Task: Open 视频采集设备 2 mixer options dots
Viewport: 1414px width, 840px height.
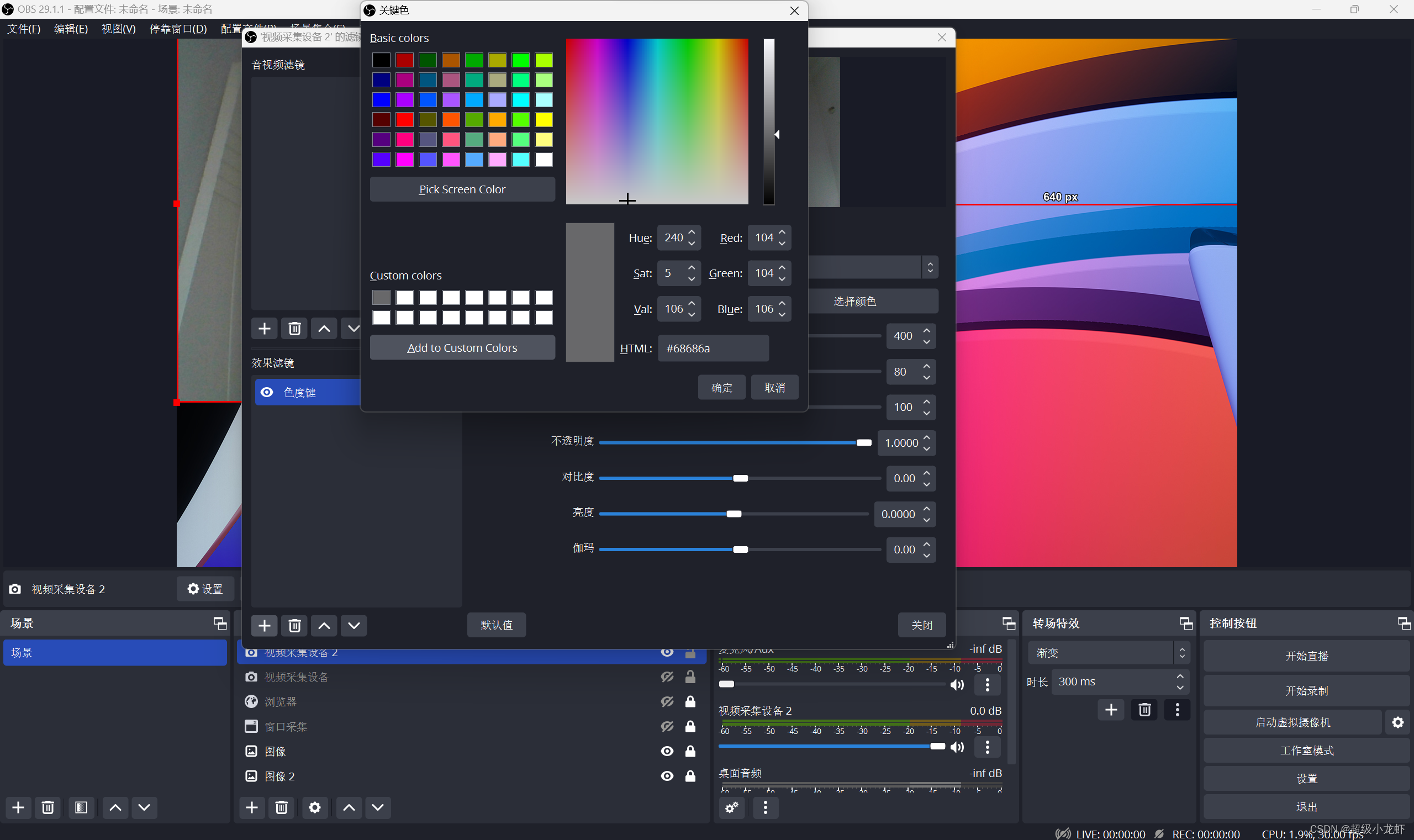Action: pyautogui.click(x=988, y=747)
